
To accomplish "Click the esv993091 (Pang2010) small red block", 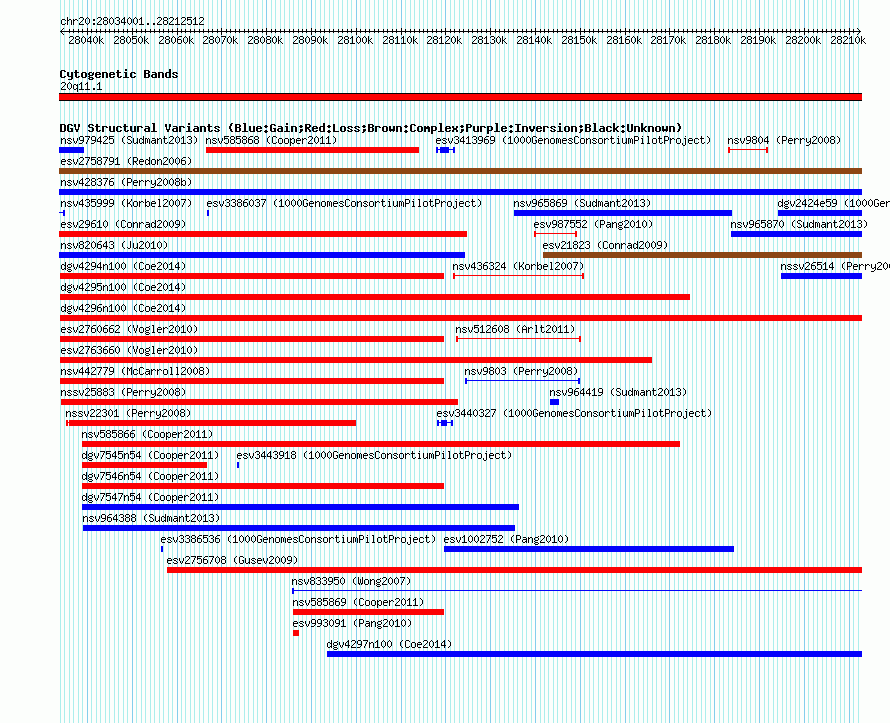I will [x=296, y=633].
